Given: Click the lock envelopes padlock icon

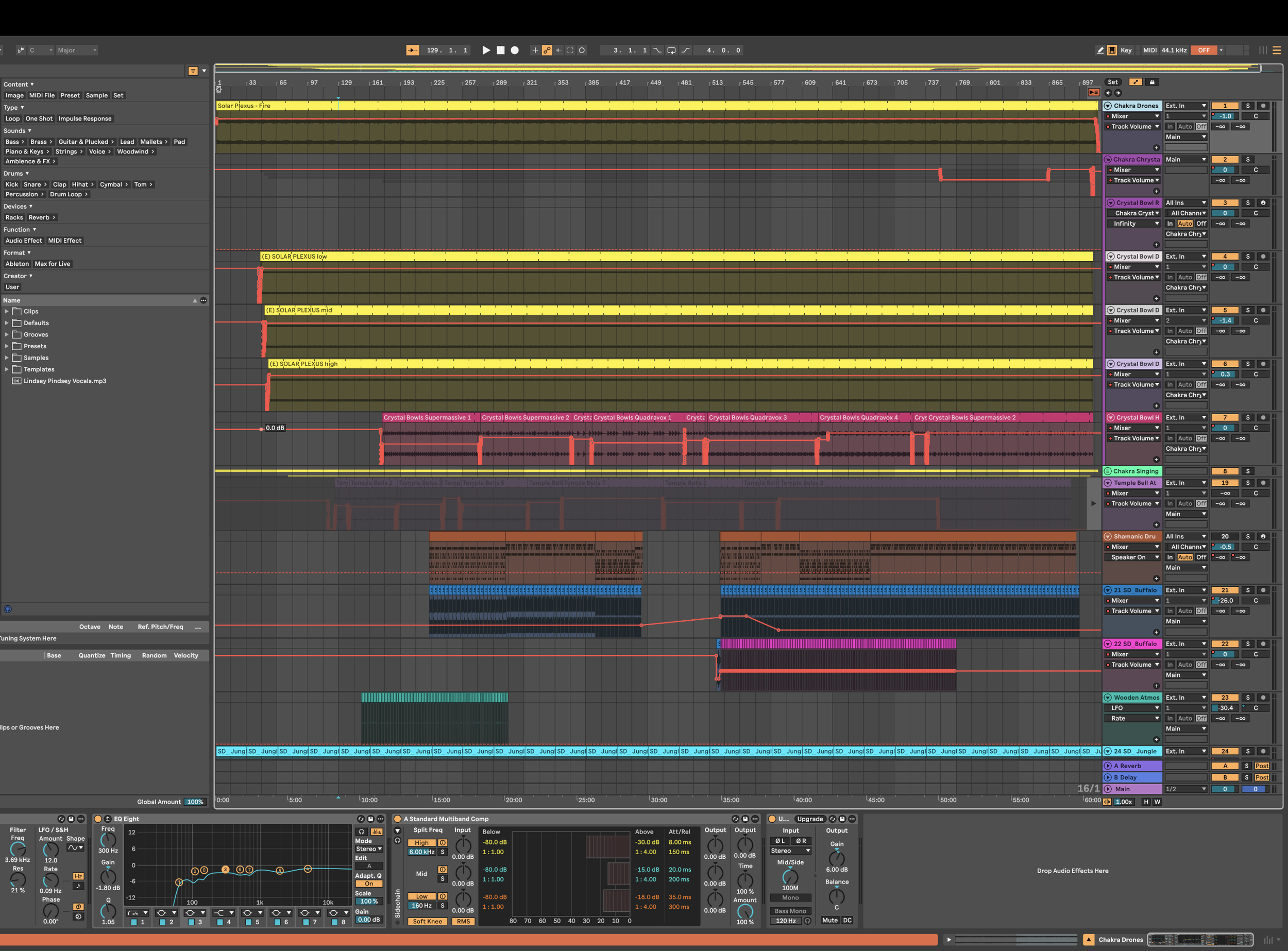Looking at the screenshot, I should 1152,82.
